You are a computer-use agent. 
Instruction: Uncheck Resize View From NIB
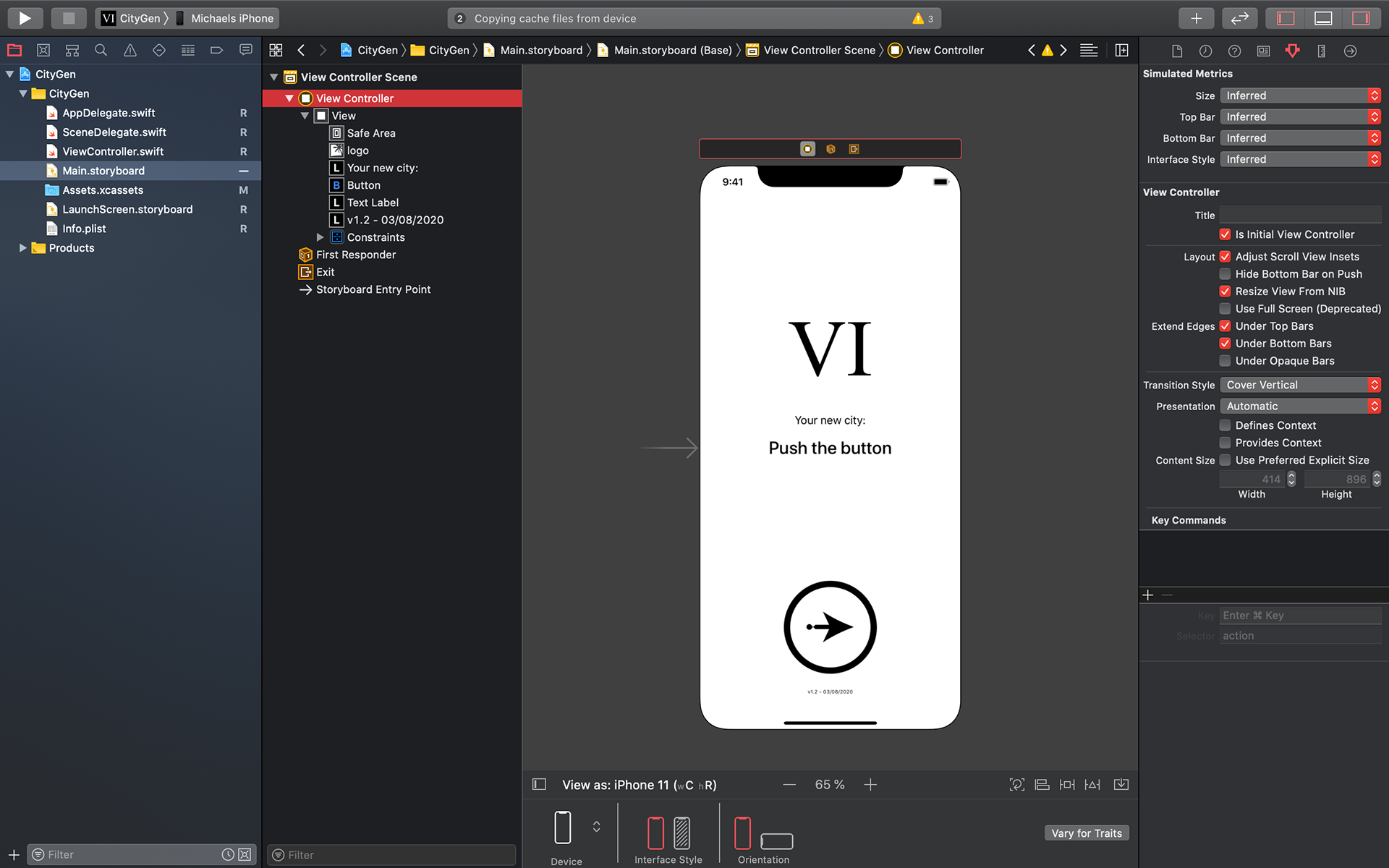tap(1225, 292)
